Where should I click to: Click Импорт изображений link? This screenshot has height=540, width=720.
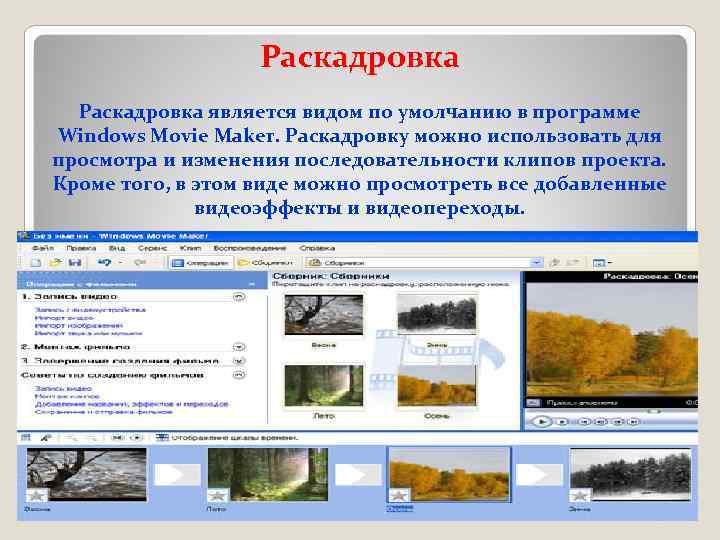pos(79,326)
